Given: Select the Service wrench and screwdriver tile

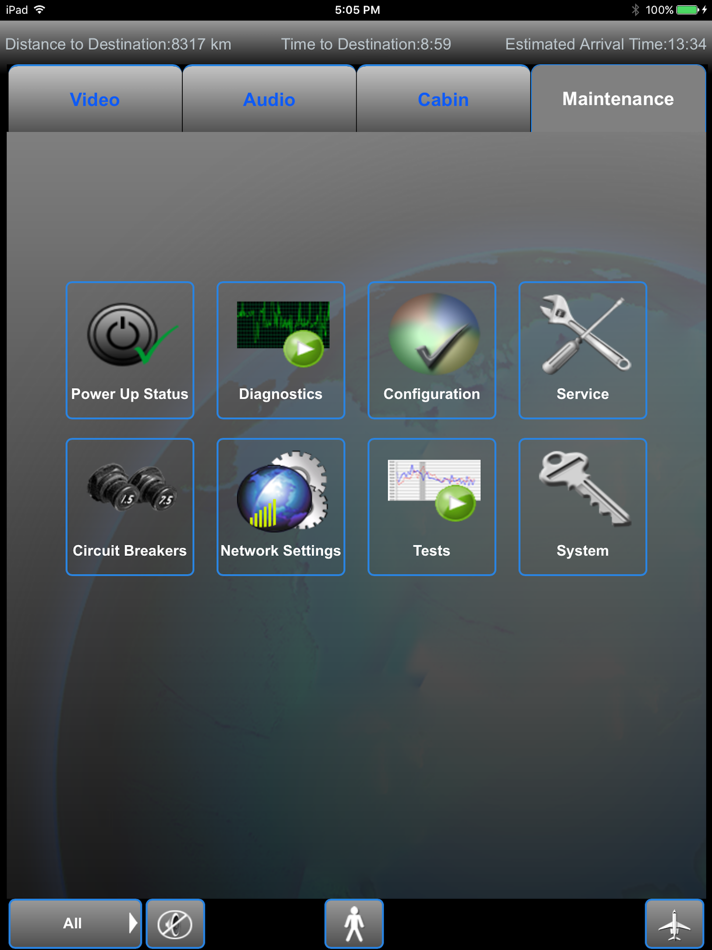Looking at the screenshot, I should (582, 350).
